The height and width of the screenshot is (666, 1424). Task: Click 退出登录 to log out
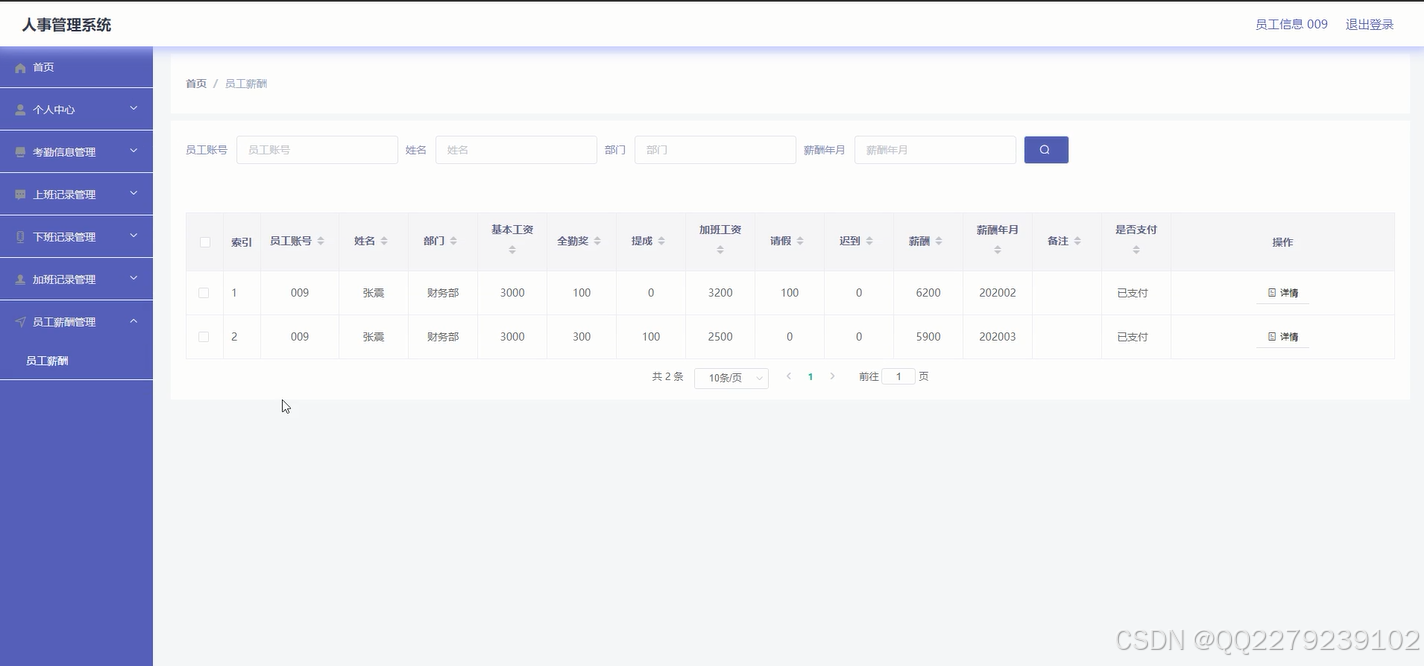pos(1369,23)
